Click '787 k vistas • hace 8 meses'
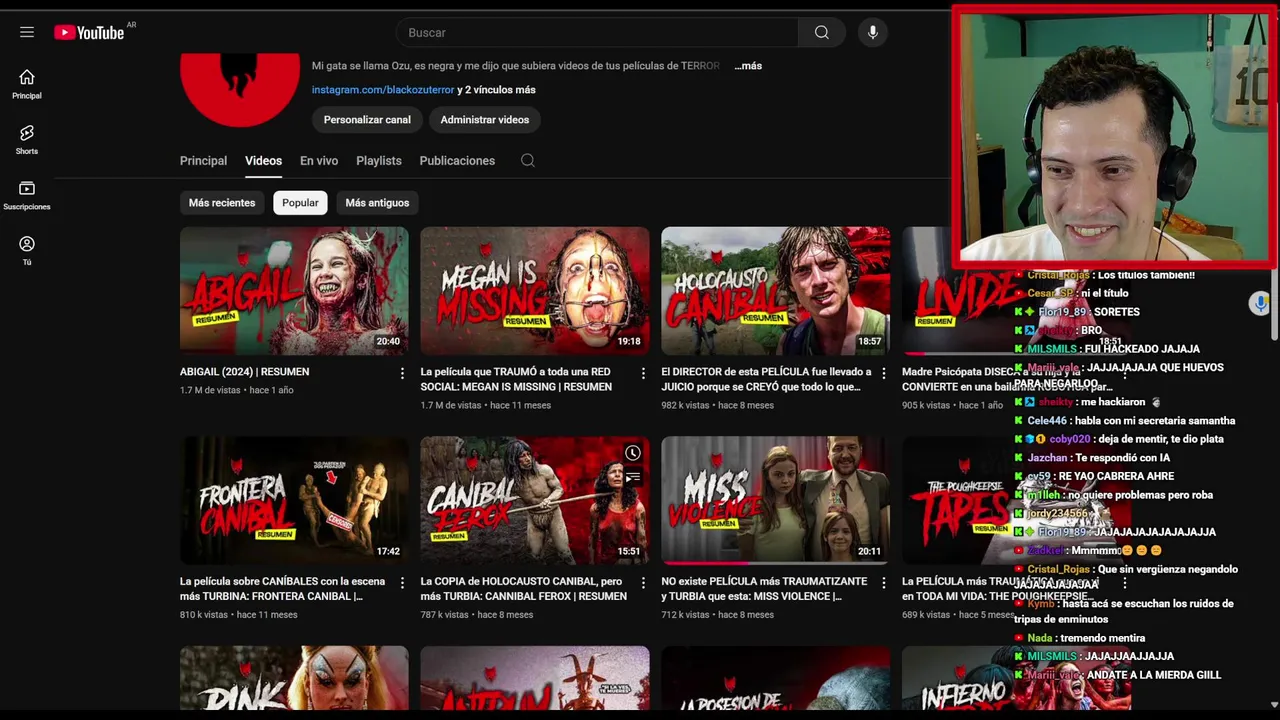The image size is (1280, 720). point(476,614)
